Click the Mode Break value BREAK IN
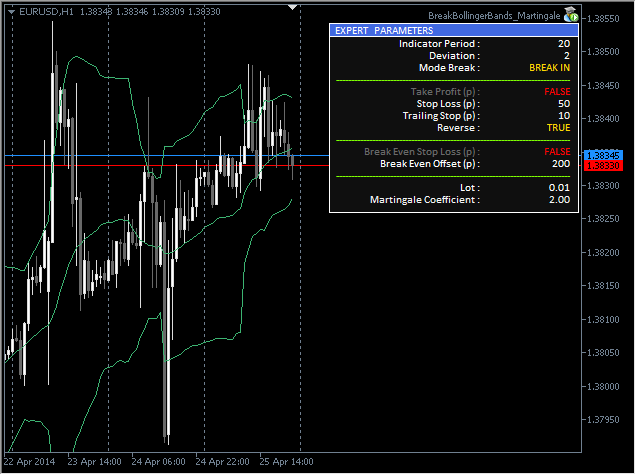636x475 pixels. coord(549,68)
